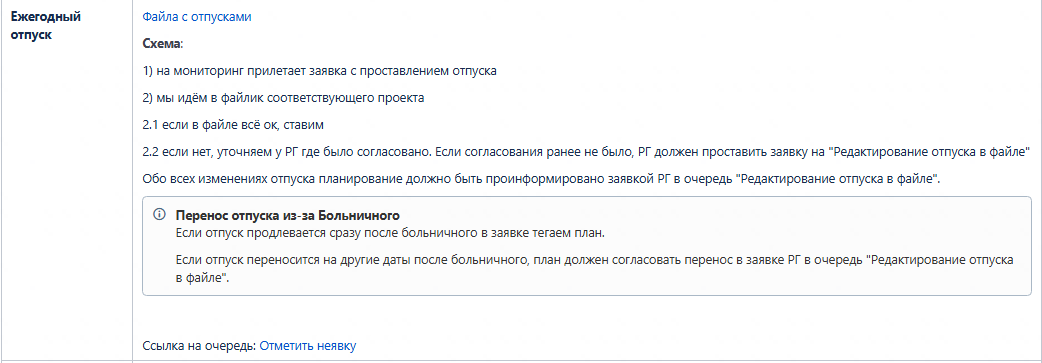Click the bold "Схема" heading
Image resolution: width=1042 pixels, height=363 pixels.
(161, 44)
